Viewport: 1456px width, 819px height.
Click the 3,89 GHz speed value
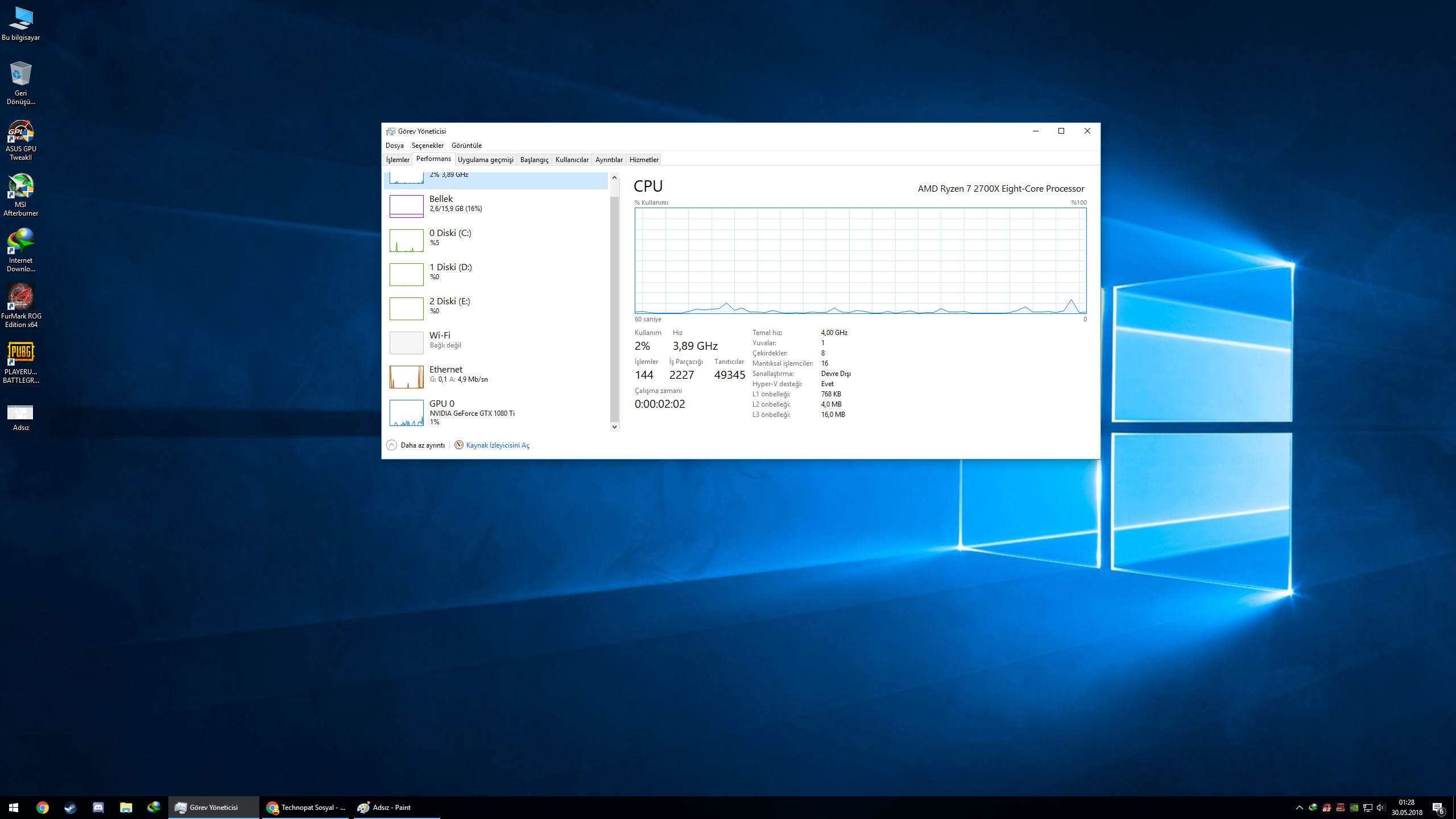coord(695,346)
